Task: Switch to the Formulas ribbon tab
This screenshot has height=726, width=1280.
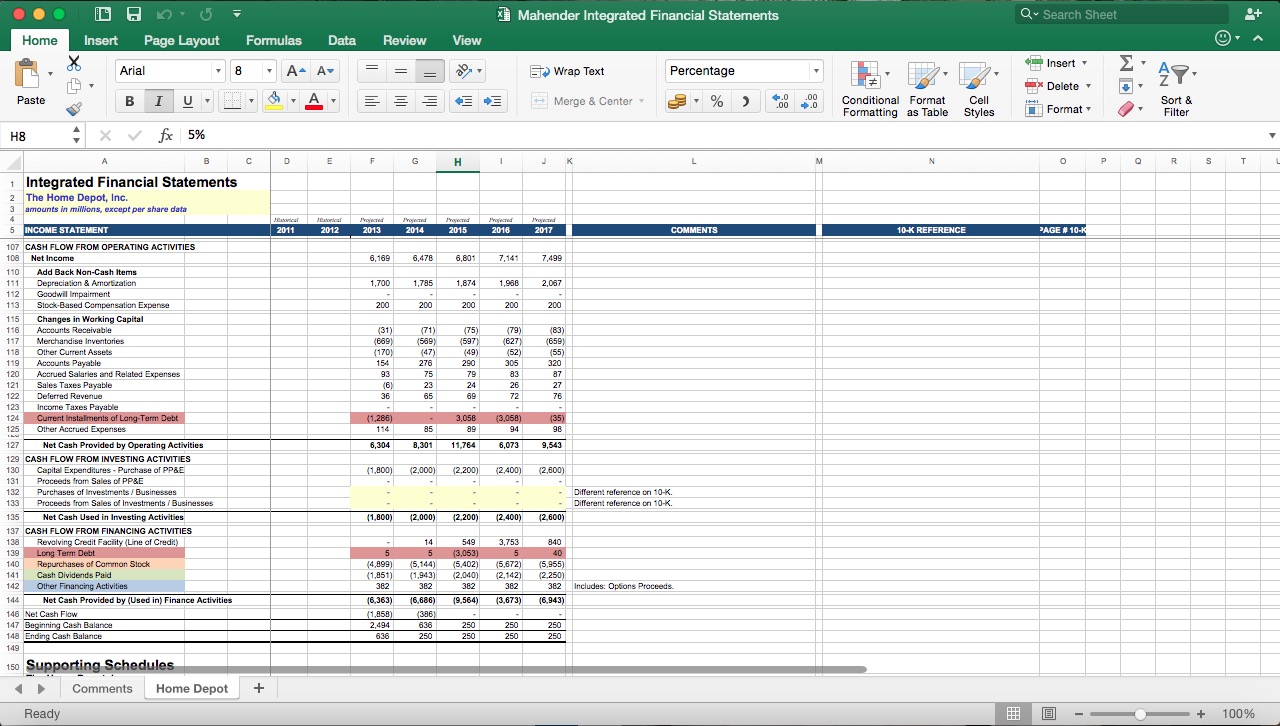Action: pyautogui.click(x=273, y=41)
